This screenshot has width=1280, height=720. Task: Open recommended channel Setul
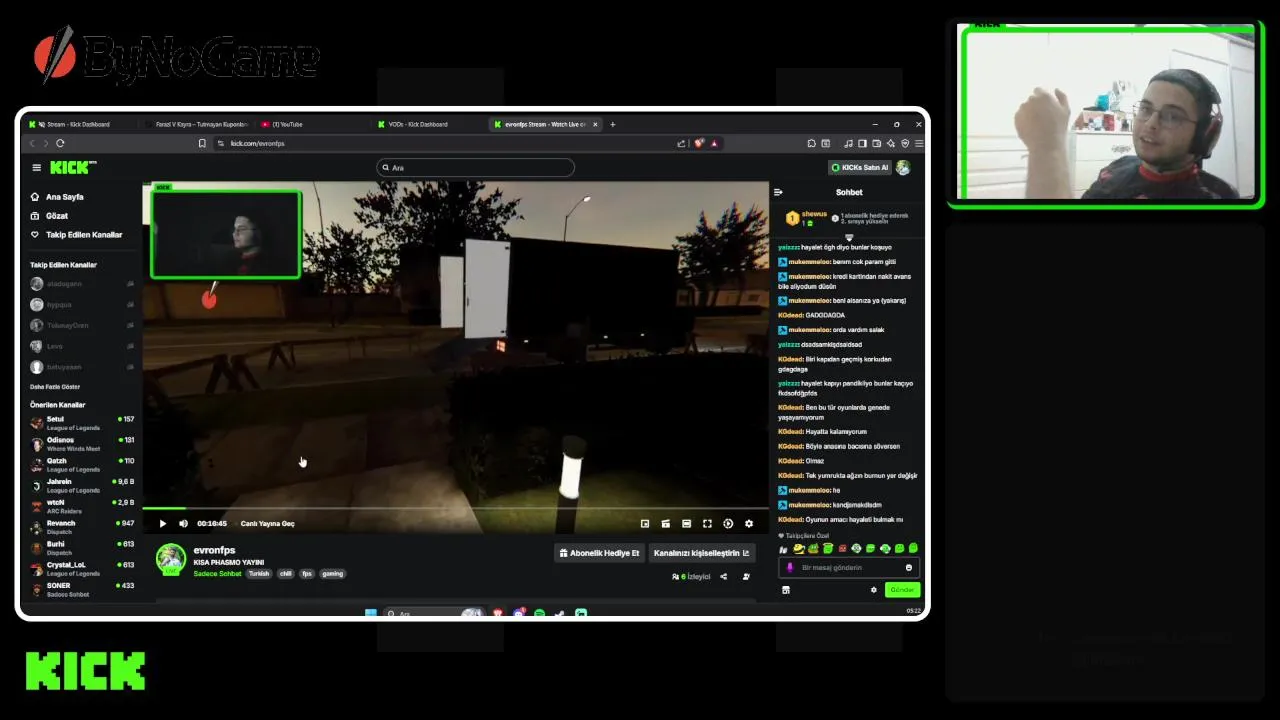pos(82,423)
